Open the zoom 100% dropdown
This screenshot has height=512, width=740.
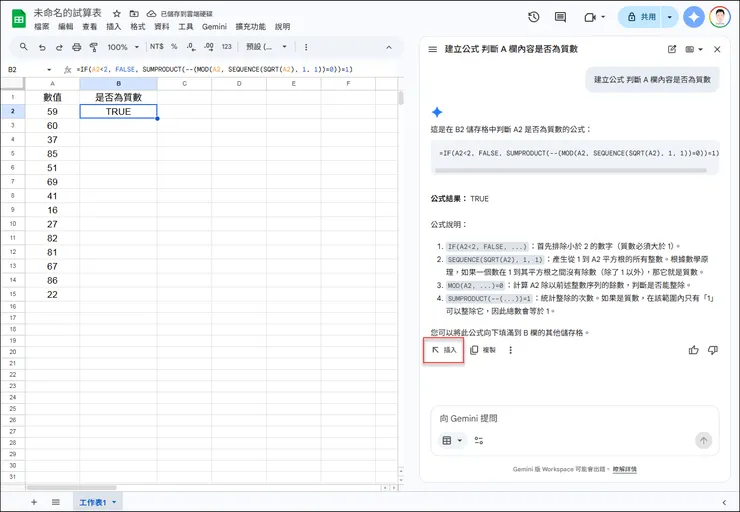tap(123, 47)
